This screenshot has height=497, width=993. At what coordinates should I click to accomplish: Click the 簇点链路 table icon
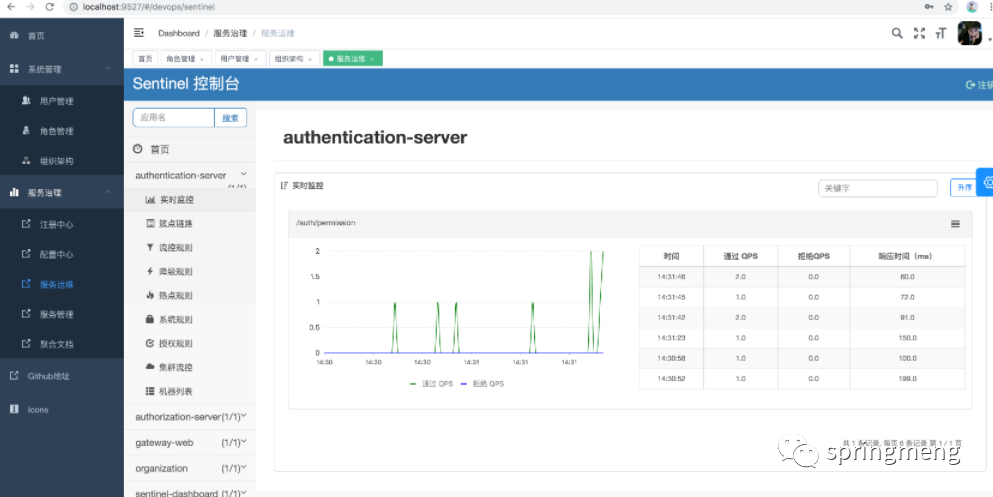point(150,223)
